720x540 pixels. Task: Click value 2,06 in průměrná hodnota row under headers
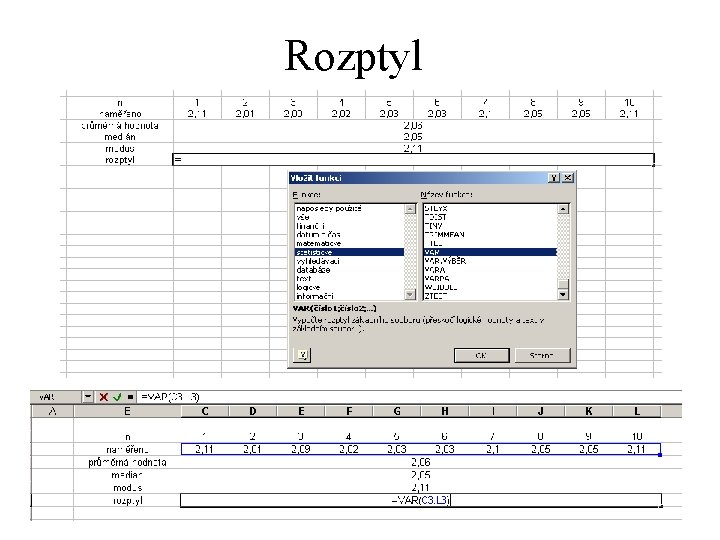[421, 462]
